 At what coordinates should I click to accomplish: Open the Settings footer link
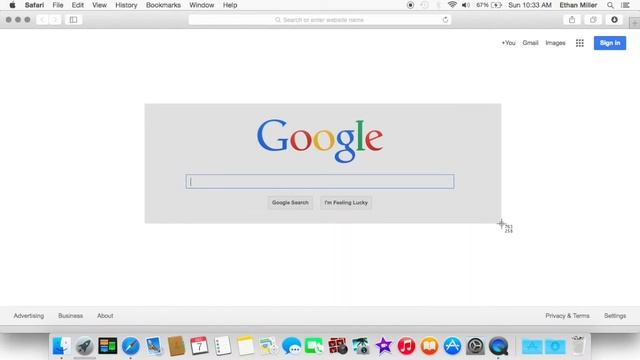(x=615, y=316)
